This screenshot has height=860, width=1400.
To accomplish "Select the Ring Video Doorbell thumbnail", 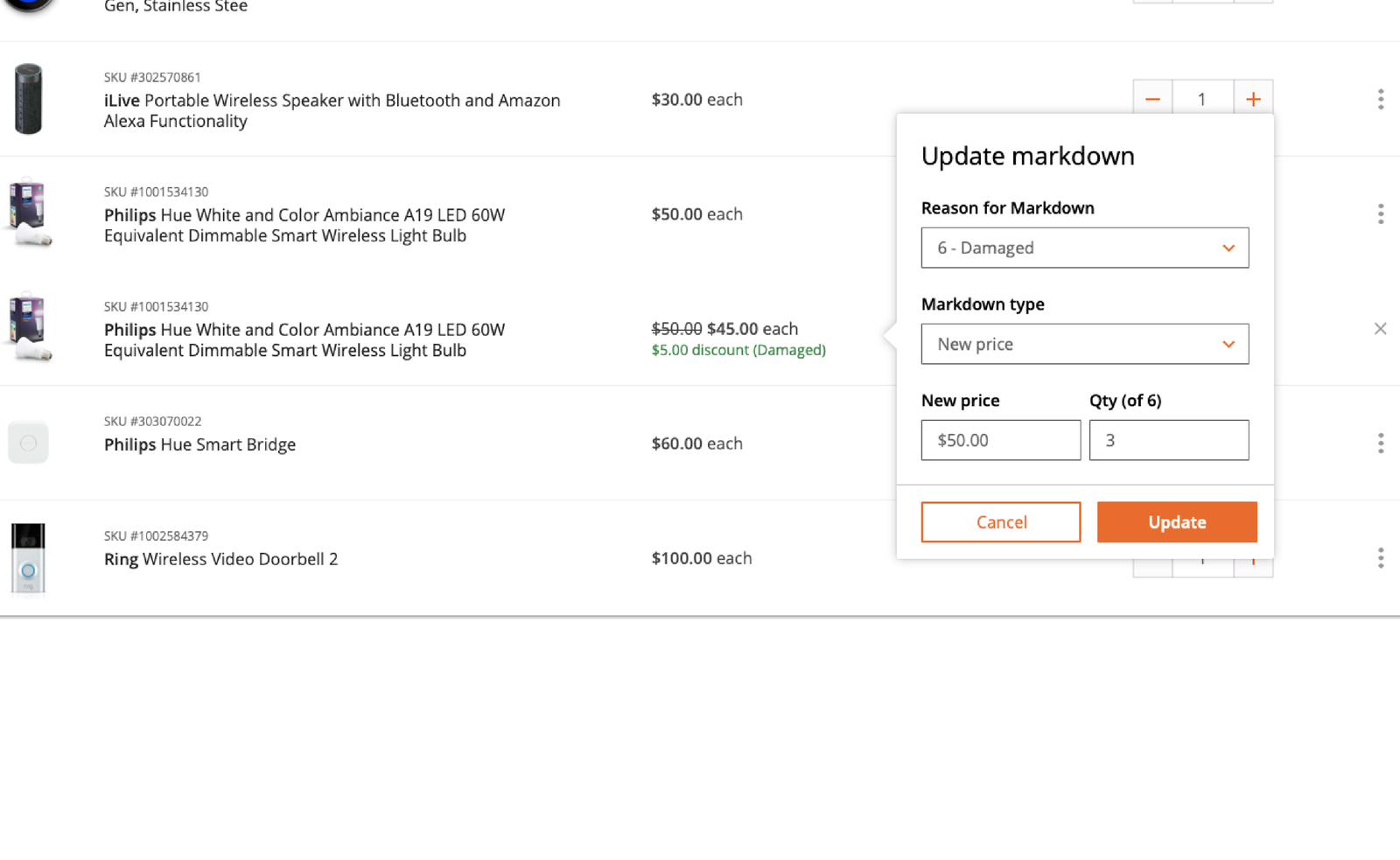I will tap(28, 558).
